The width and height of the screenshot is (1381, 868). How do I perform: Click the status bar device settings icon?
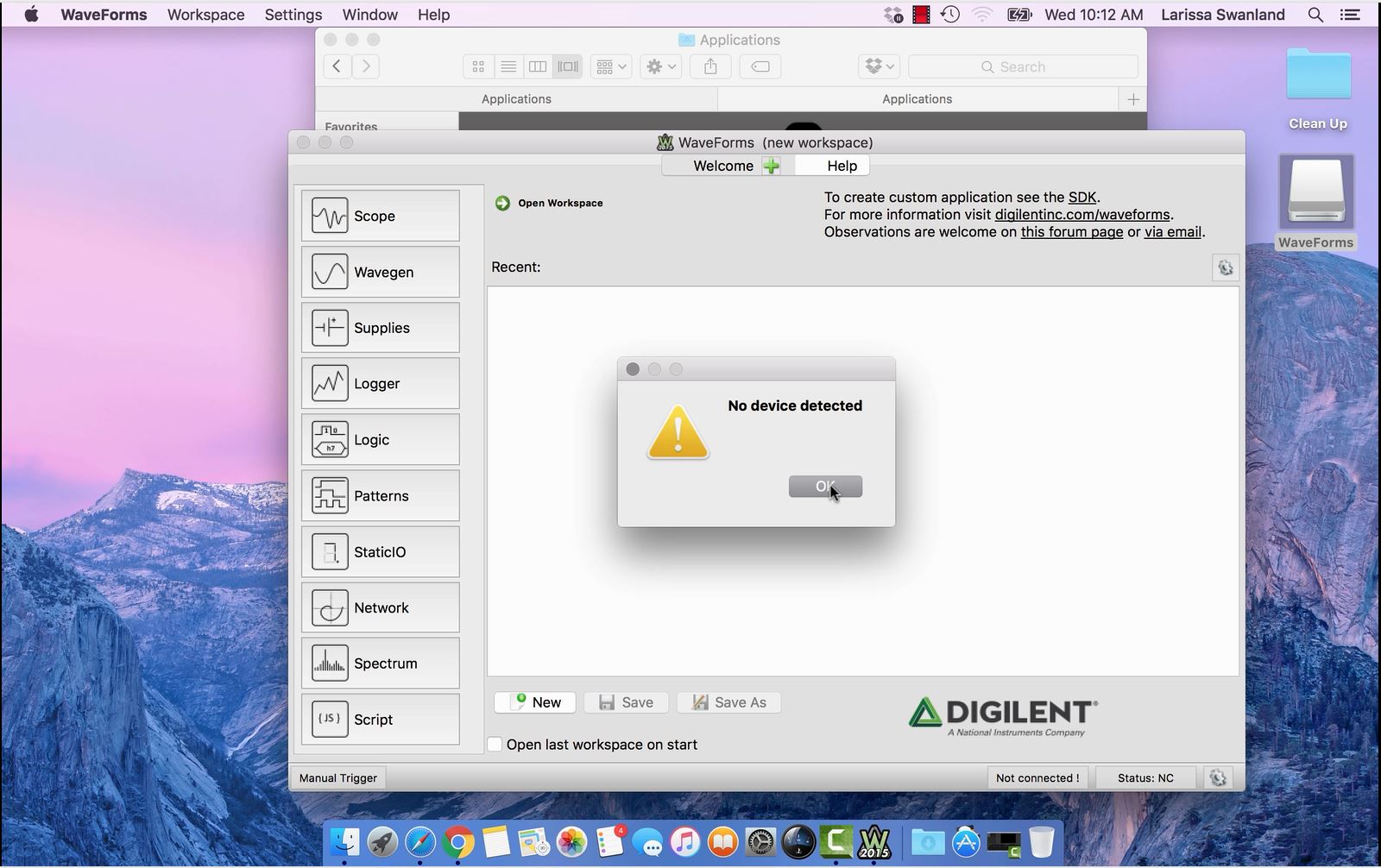click(1218, 777)
